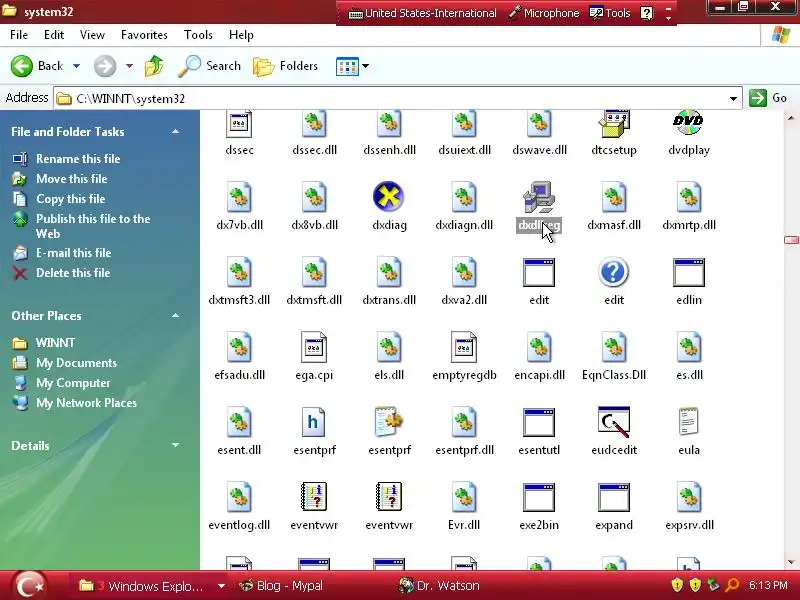Click the Start button on taskbar
800x600 pixels.
coord(30,585)
